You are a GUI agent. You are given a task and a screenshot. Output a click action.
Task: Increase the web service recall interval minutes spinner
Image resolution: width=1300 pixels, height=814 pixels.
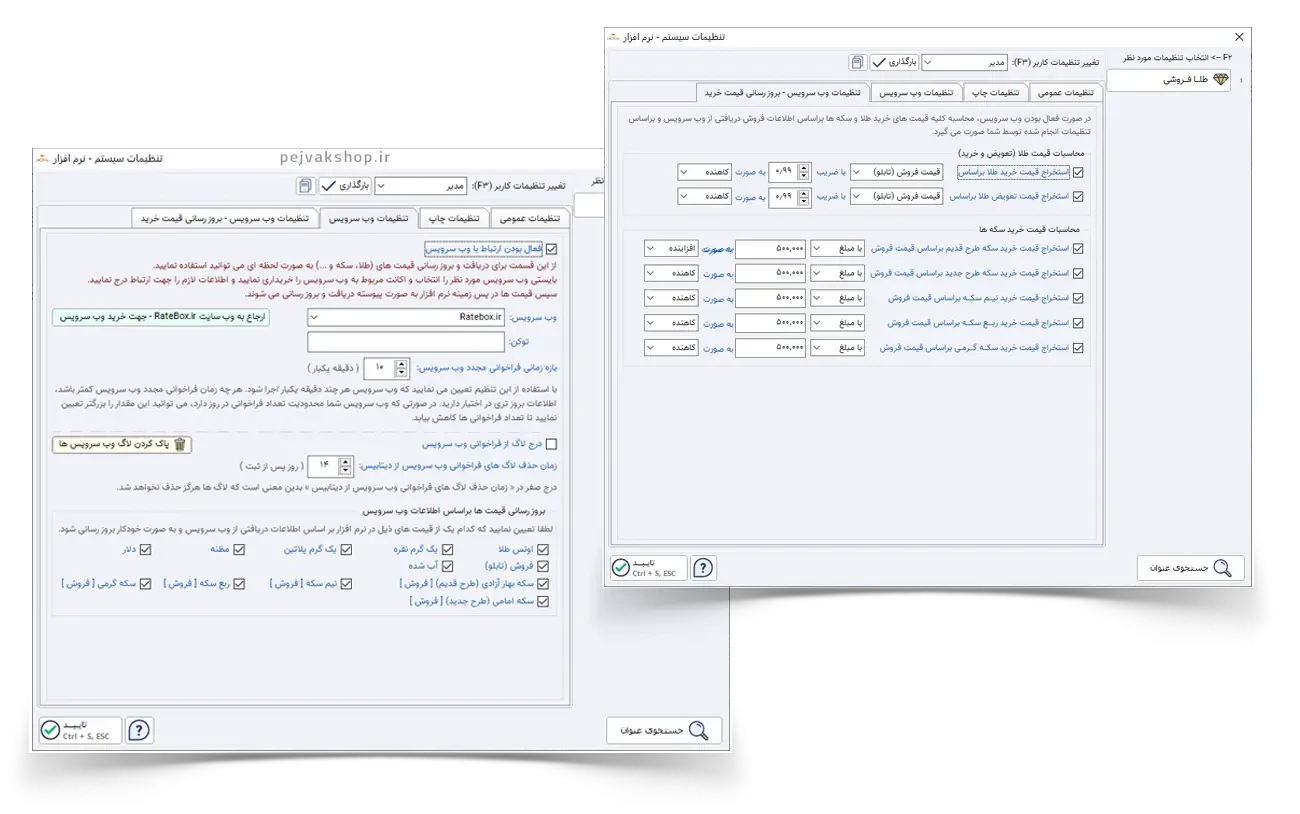[x=401, y=363]
